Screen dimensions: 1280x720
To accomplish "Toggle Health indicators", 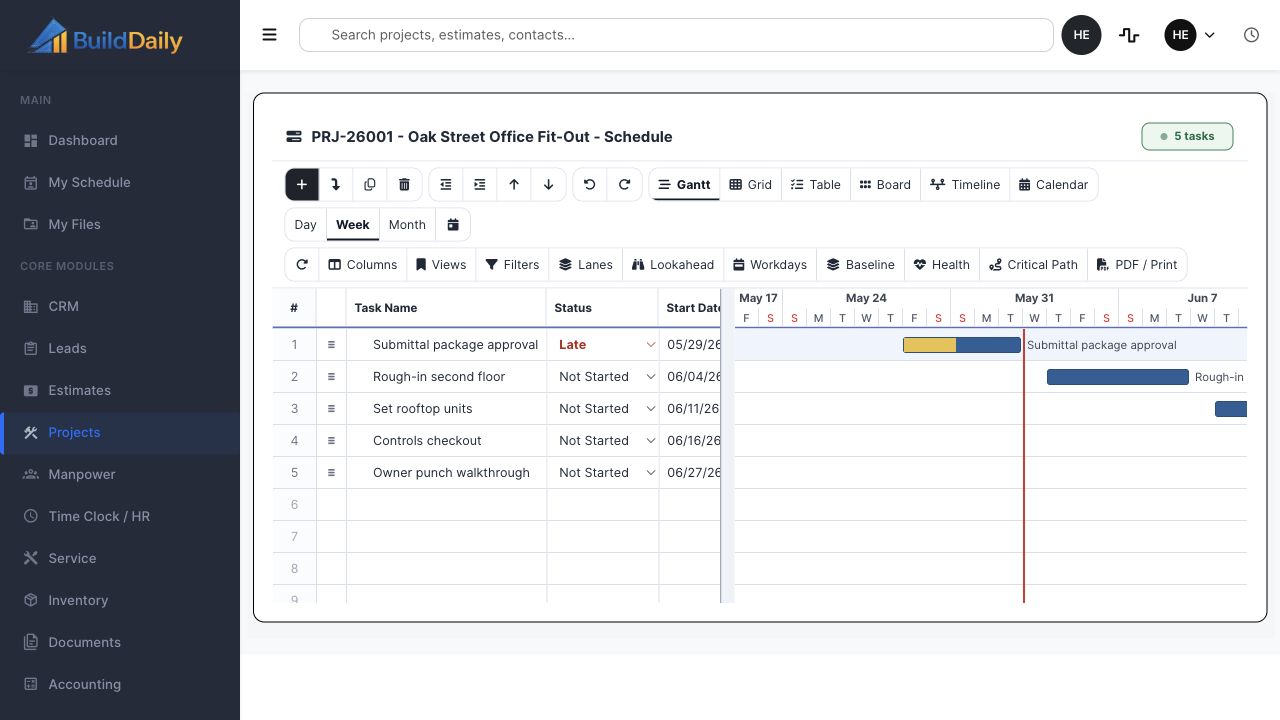I will [942, 265].
